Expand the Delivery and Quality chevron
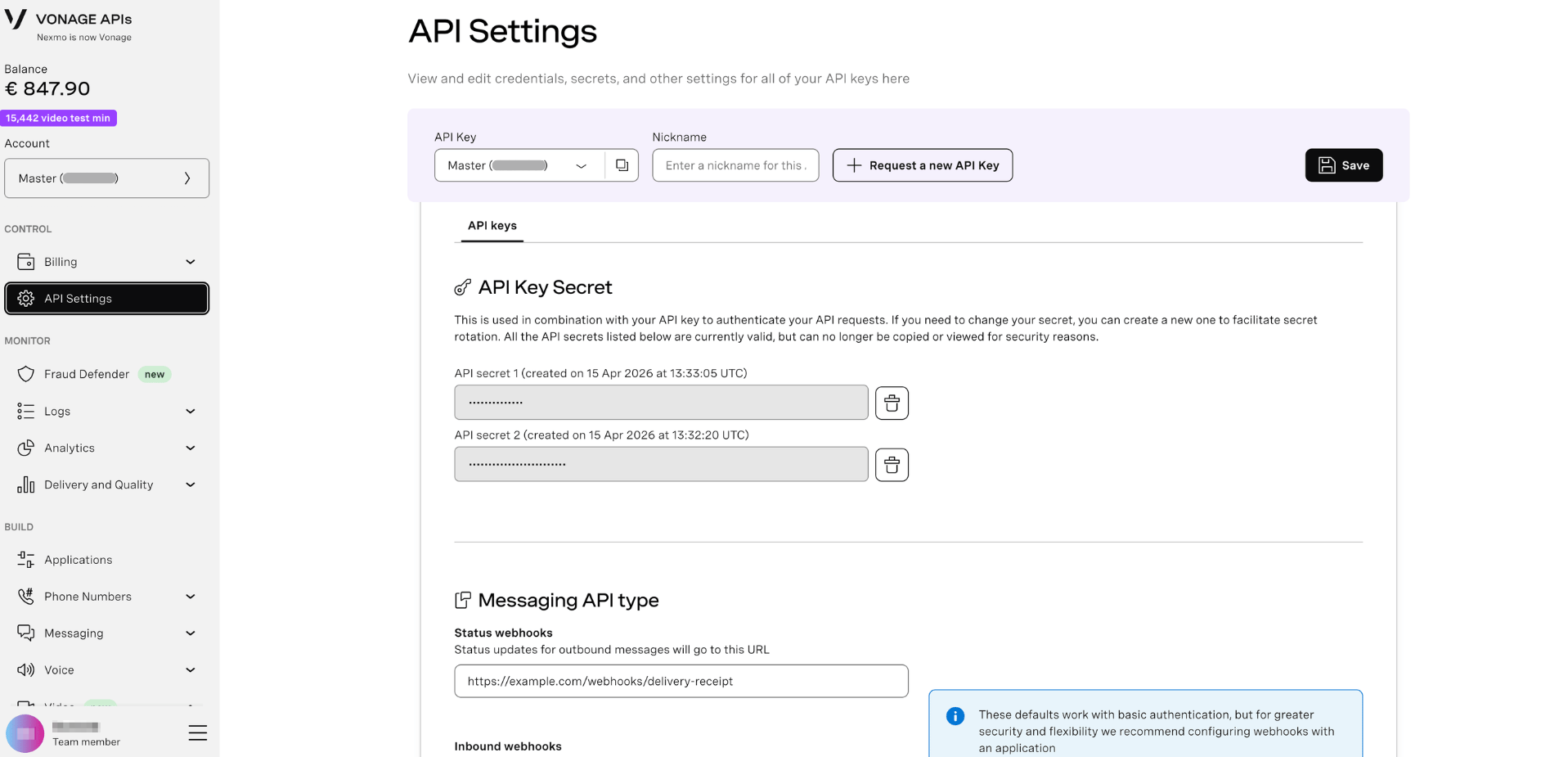Image resolution: width=1568 pixels, height=757 pixels. point(191,484)
